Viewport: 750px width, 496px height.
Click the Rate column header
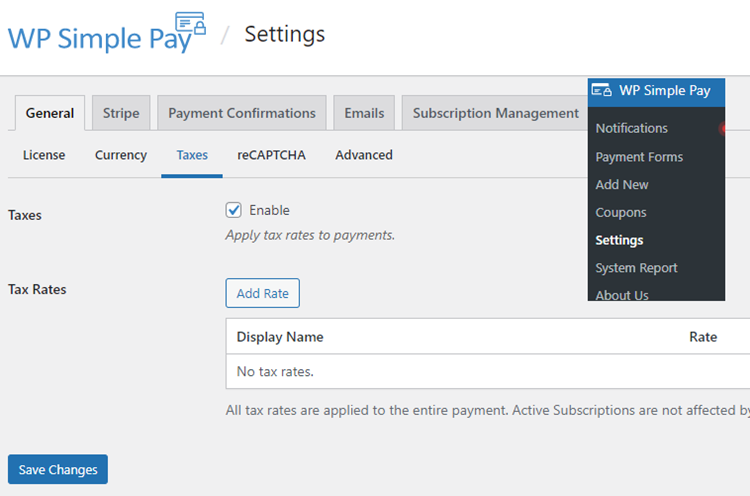703,337
